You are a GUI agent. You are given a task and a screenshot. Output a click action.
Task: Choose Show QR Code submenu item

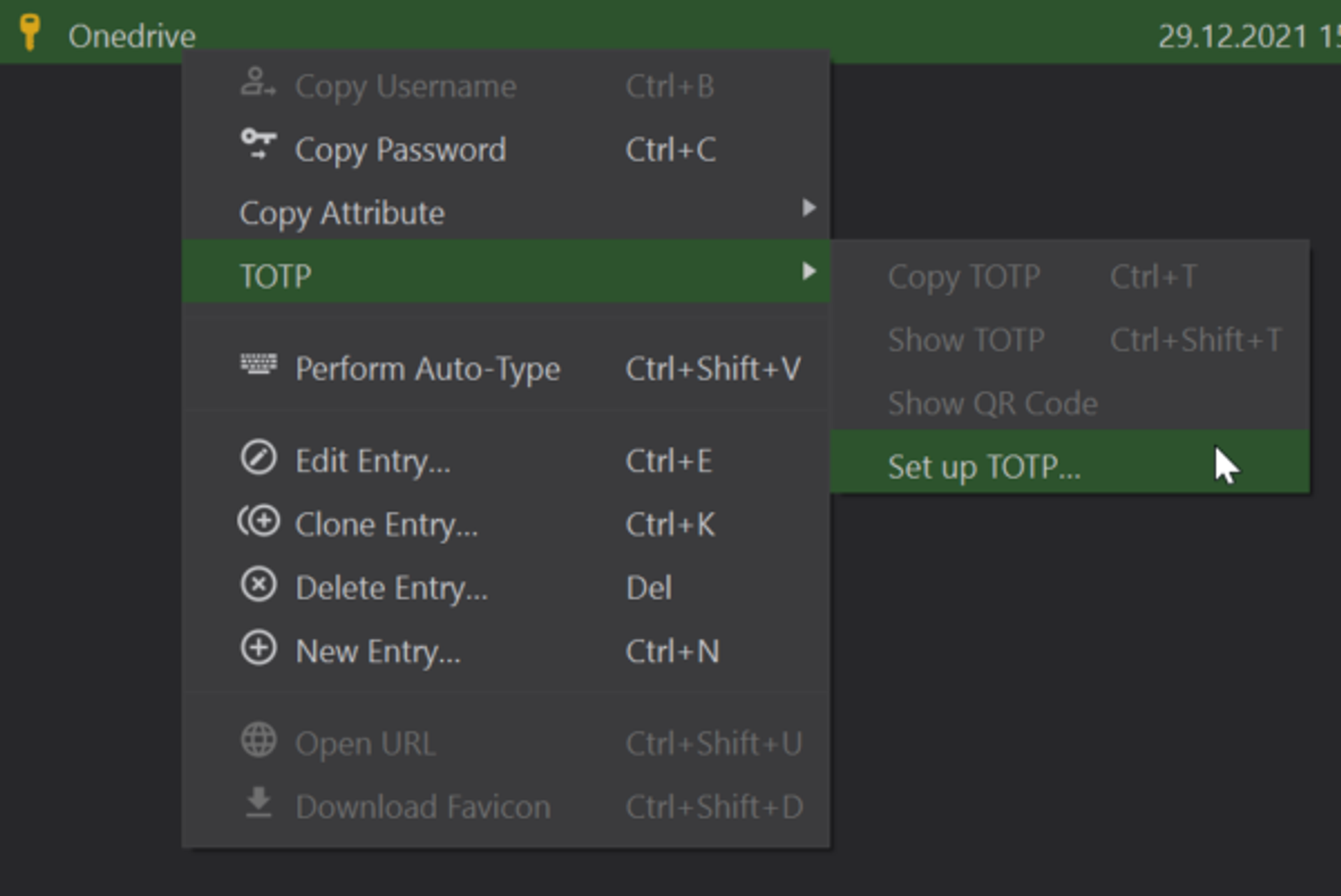(x=1070, y=404)
